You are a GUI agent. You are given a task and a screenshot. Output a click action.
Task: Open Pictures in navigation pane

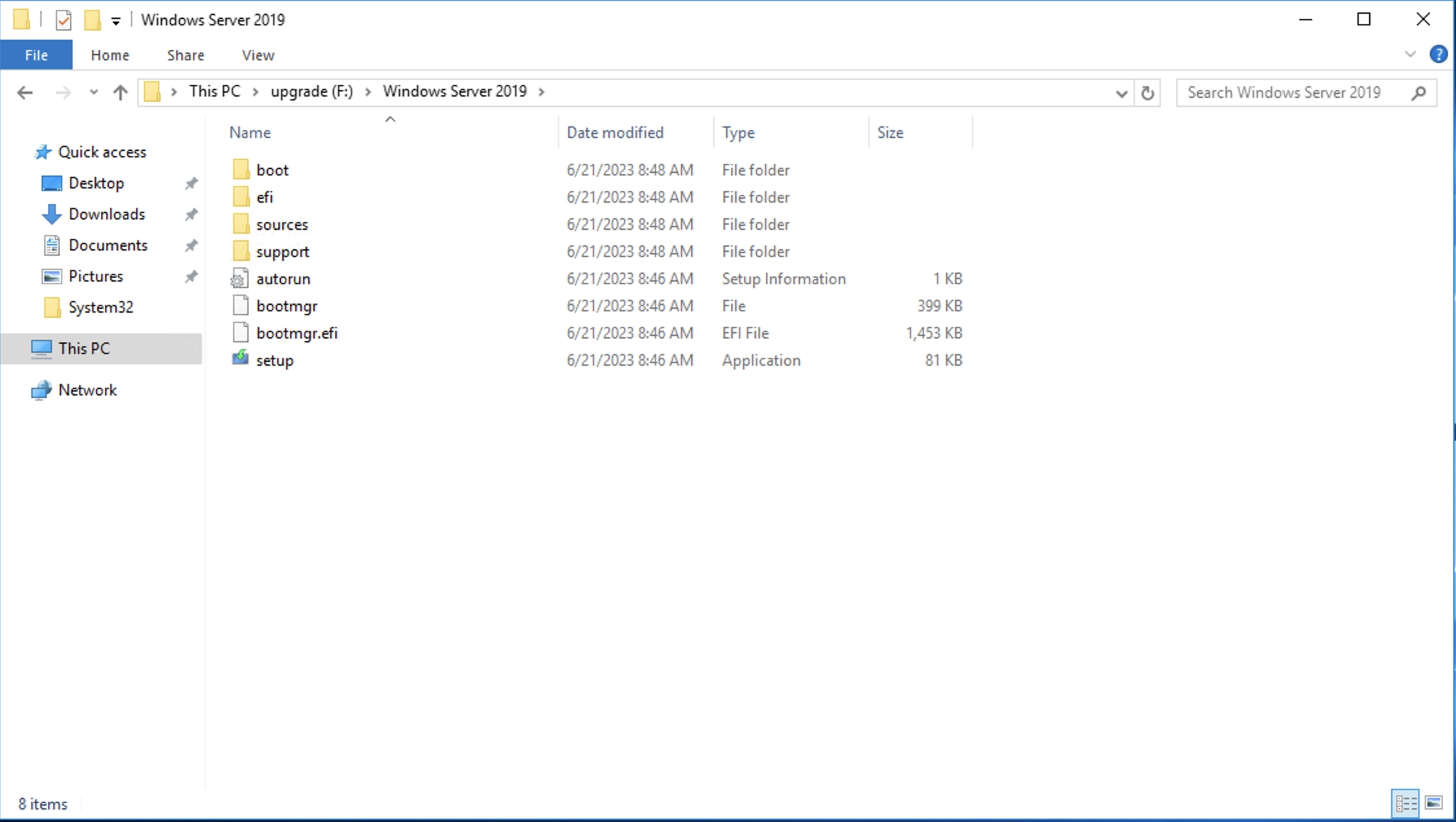[x=96, y=276]
